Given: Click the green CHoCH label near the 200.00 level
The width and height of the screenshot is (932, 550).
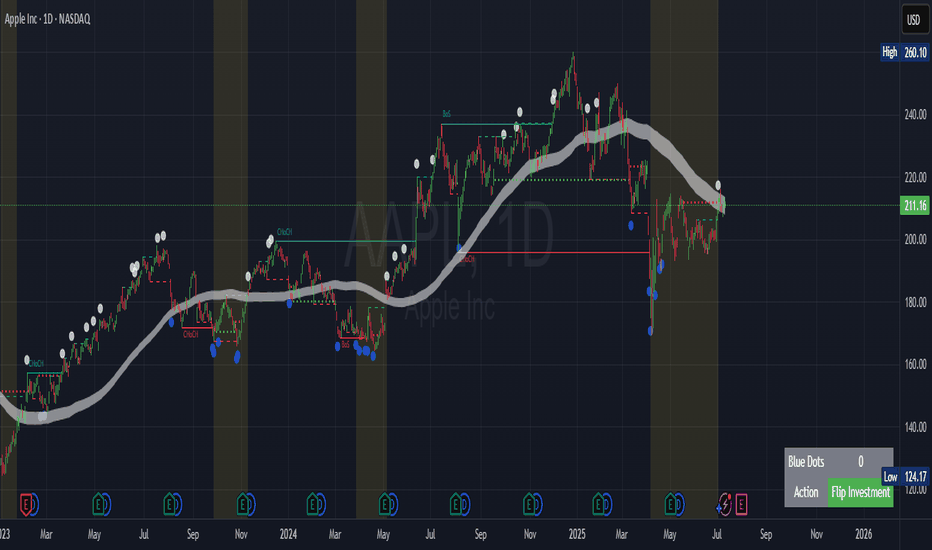Looking at the screenshot, I should click(x=285, y=232).
